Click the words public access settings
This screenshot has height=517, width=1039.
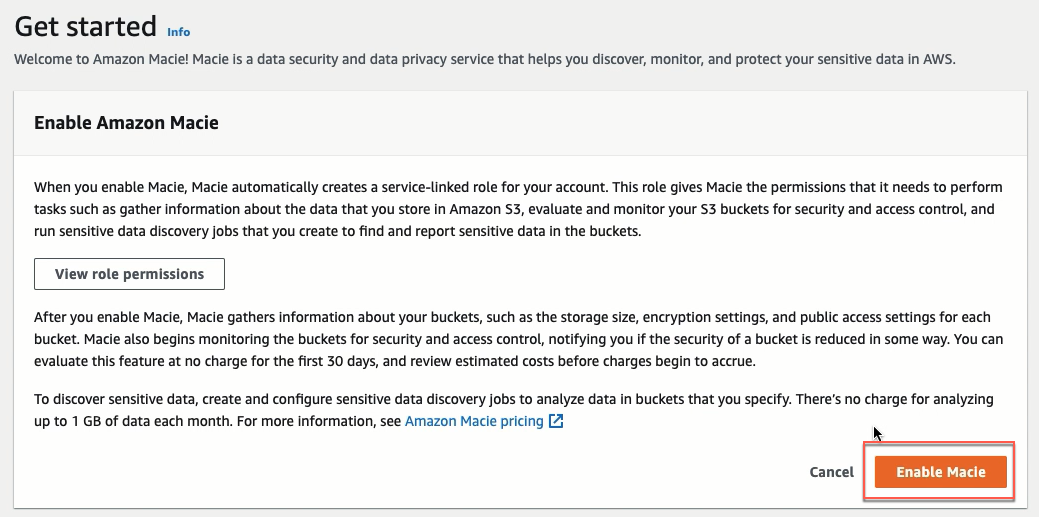[x=844, y=317]
